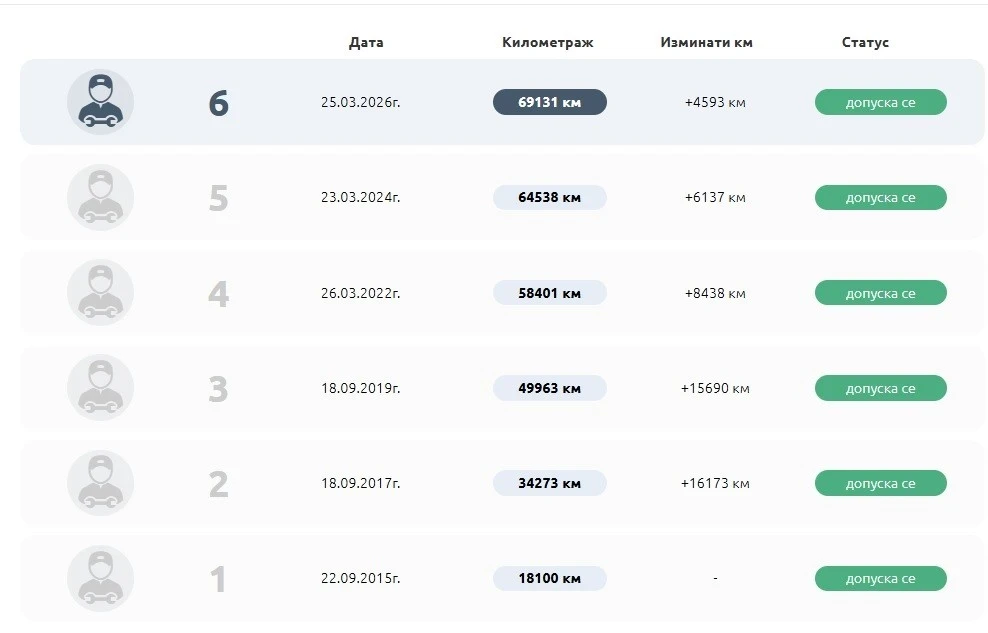Click the mechanic icon for inspection 3
The height and width of the screenshot is (633, 988).
(100, 388)
